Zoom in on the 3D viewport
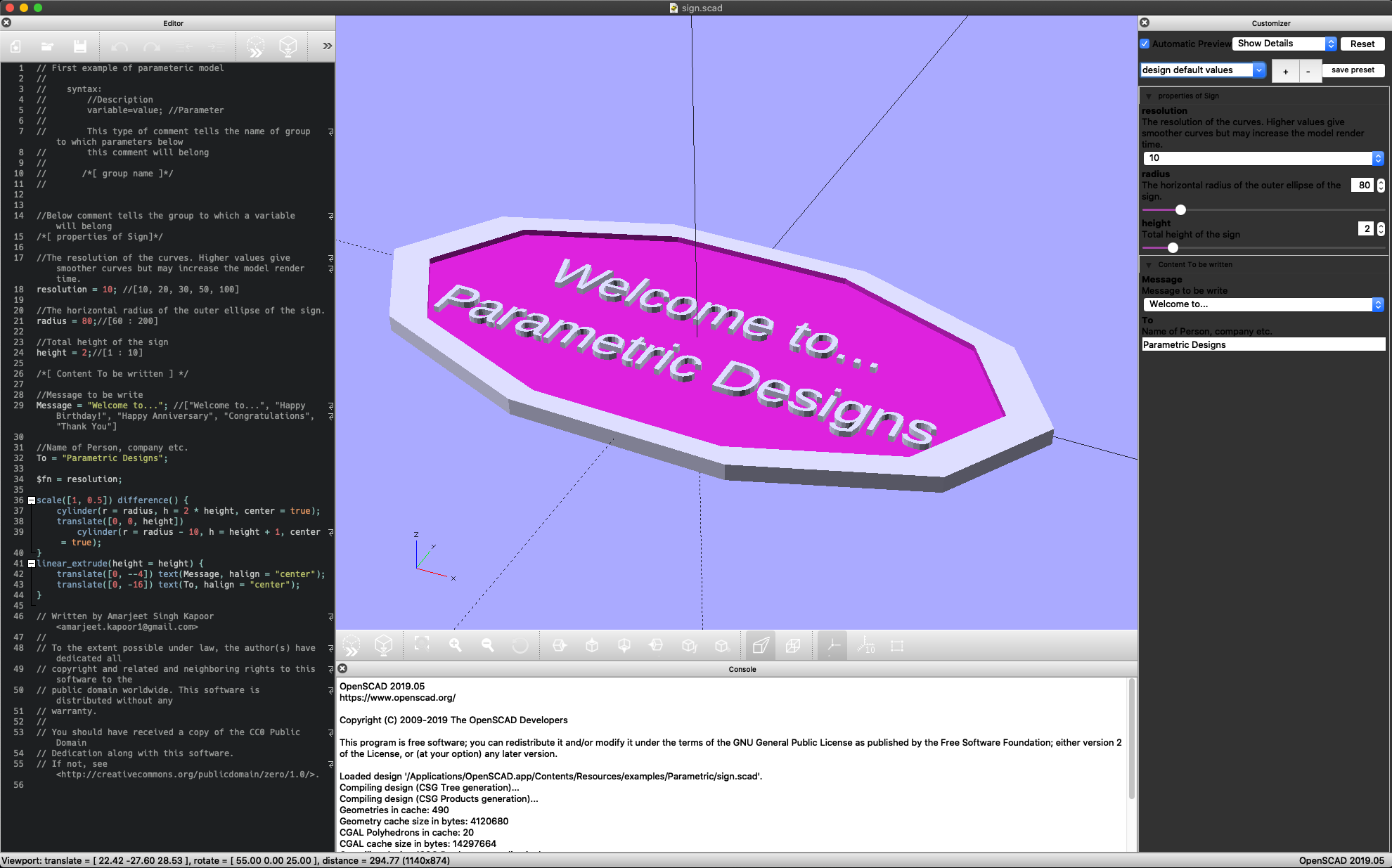This screenshot has width=1392, height=868. coord(455,645)
